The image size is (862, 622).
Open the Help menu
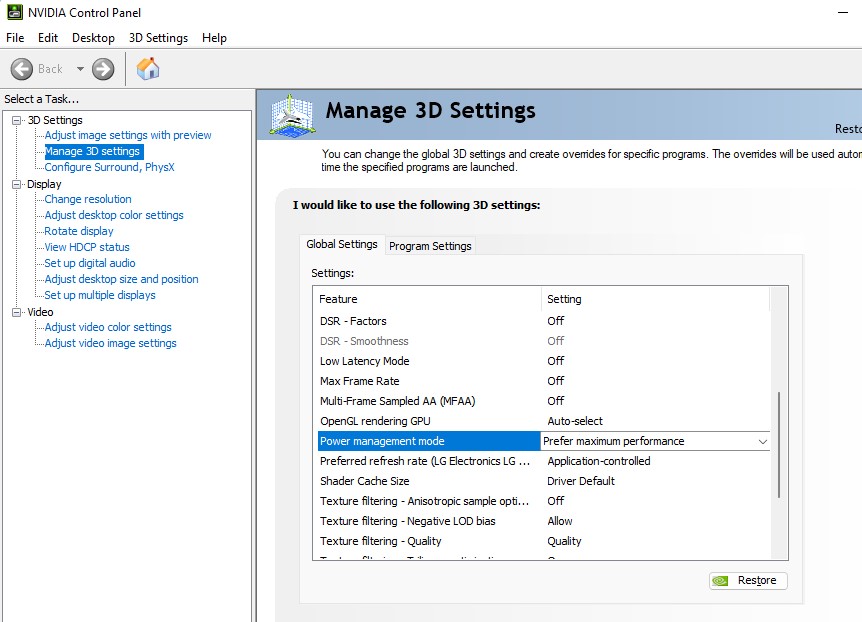[214, 38]
